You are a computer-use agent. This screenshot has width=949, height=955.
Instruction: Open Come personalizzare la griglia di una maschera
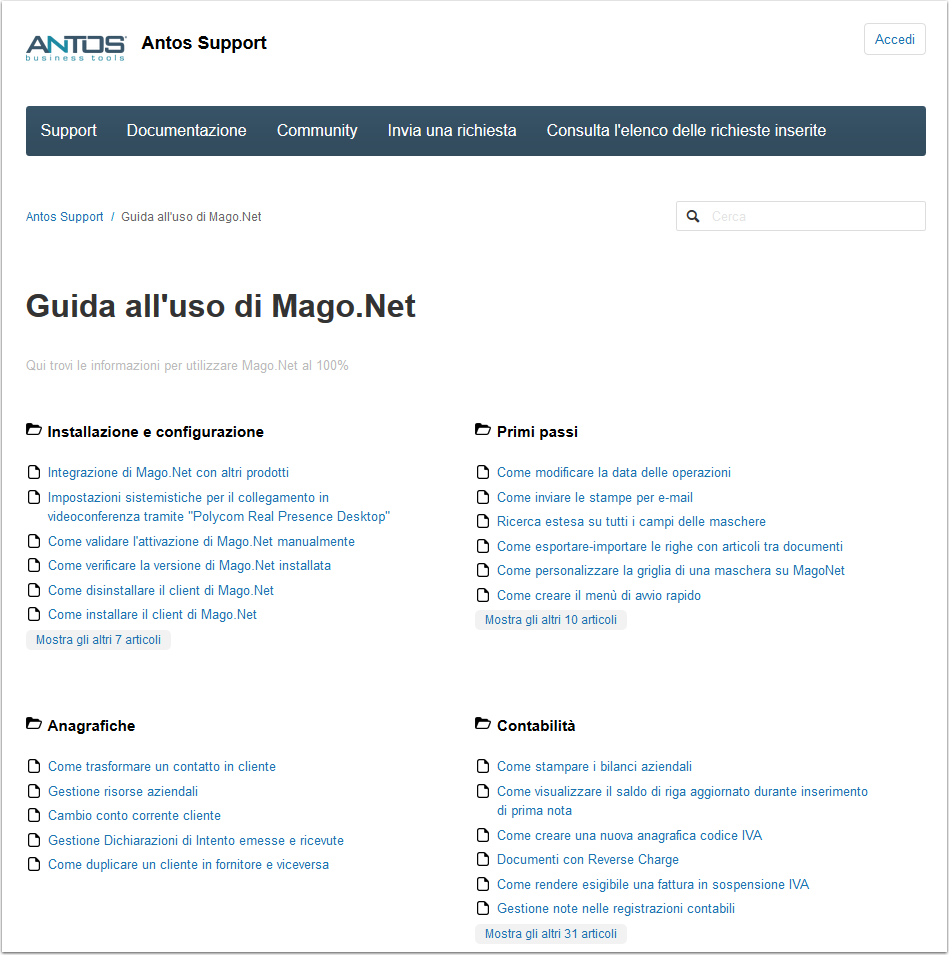pyautogui.click(x=671, y=571)
